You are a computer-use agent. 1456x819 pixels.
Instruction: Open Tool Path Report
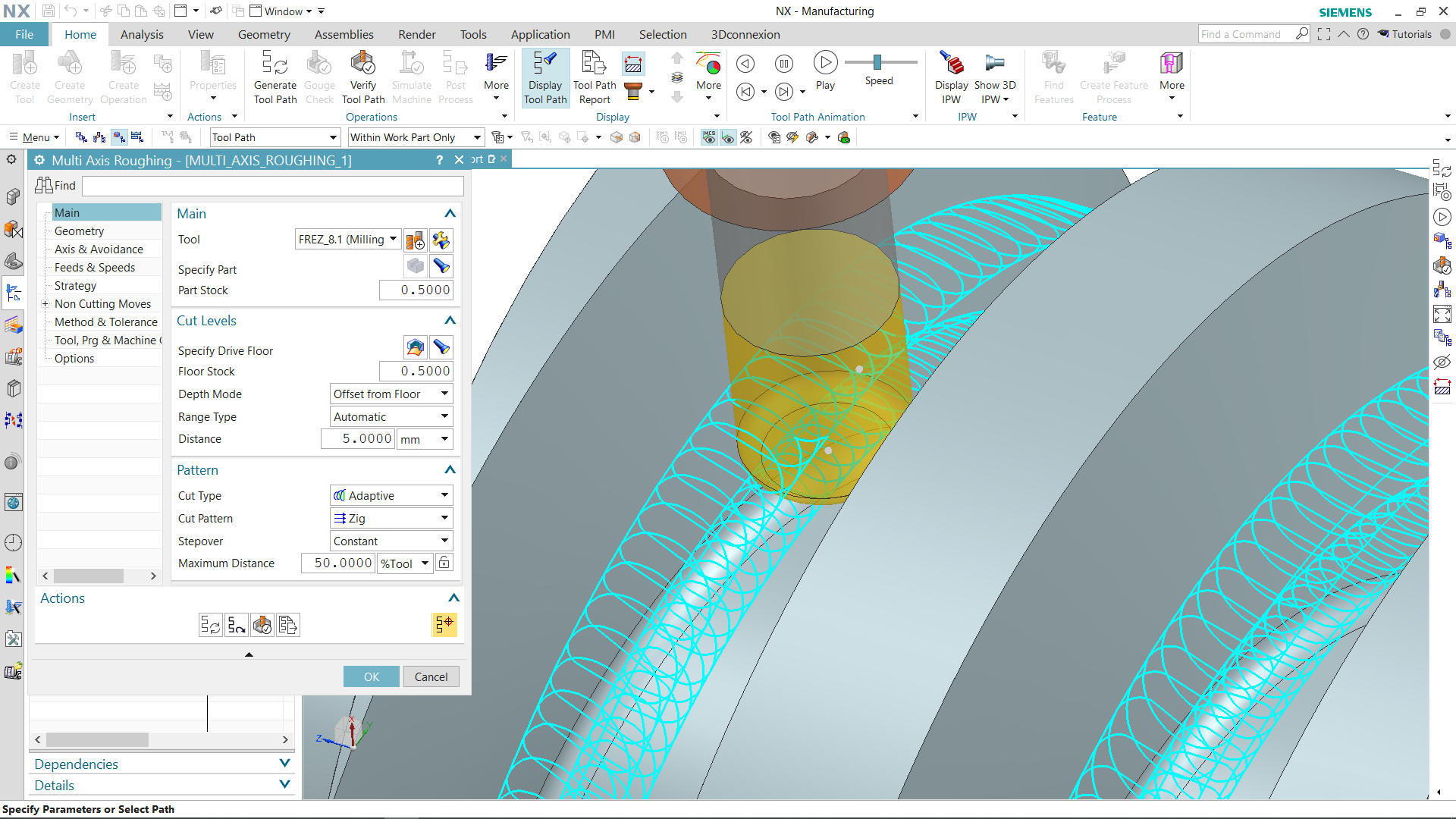click(x=595, y=77)
